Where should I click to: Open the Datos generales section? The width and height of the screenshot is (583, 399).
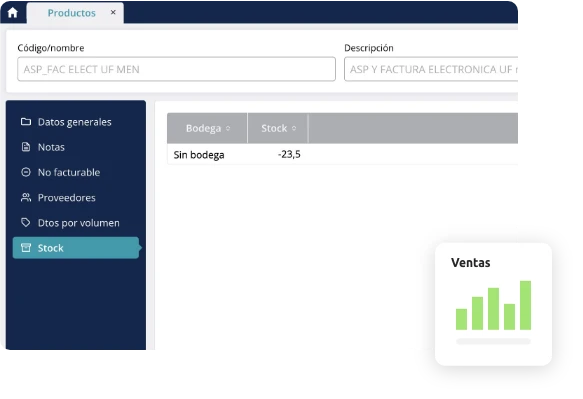[74, 122]
